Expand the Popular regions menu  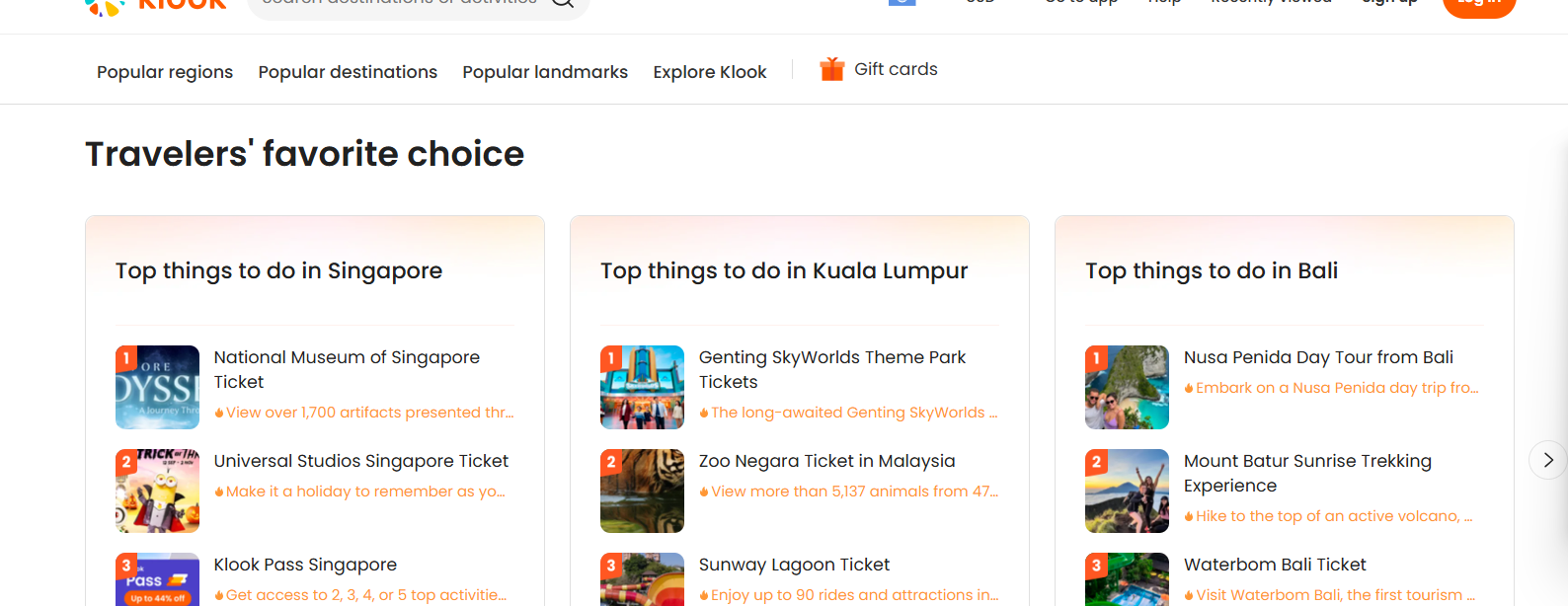165,72
